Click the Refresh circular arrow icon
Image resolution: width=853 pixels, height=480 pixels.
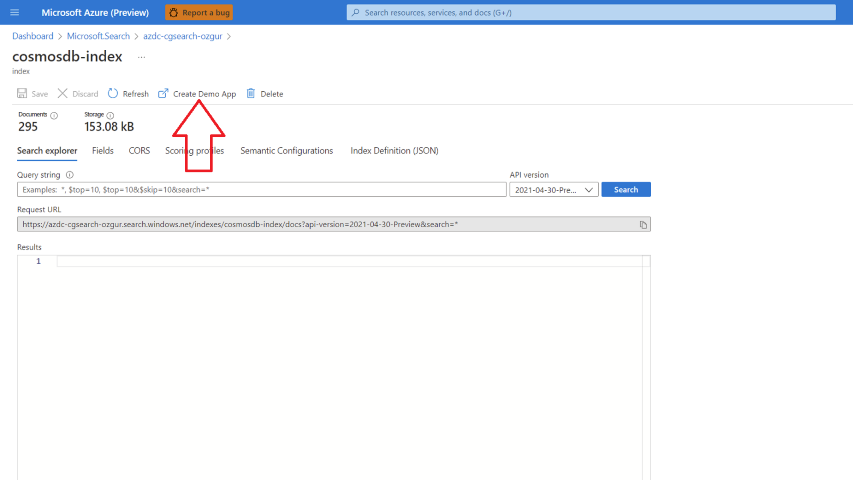coord(113,93)
